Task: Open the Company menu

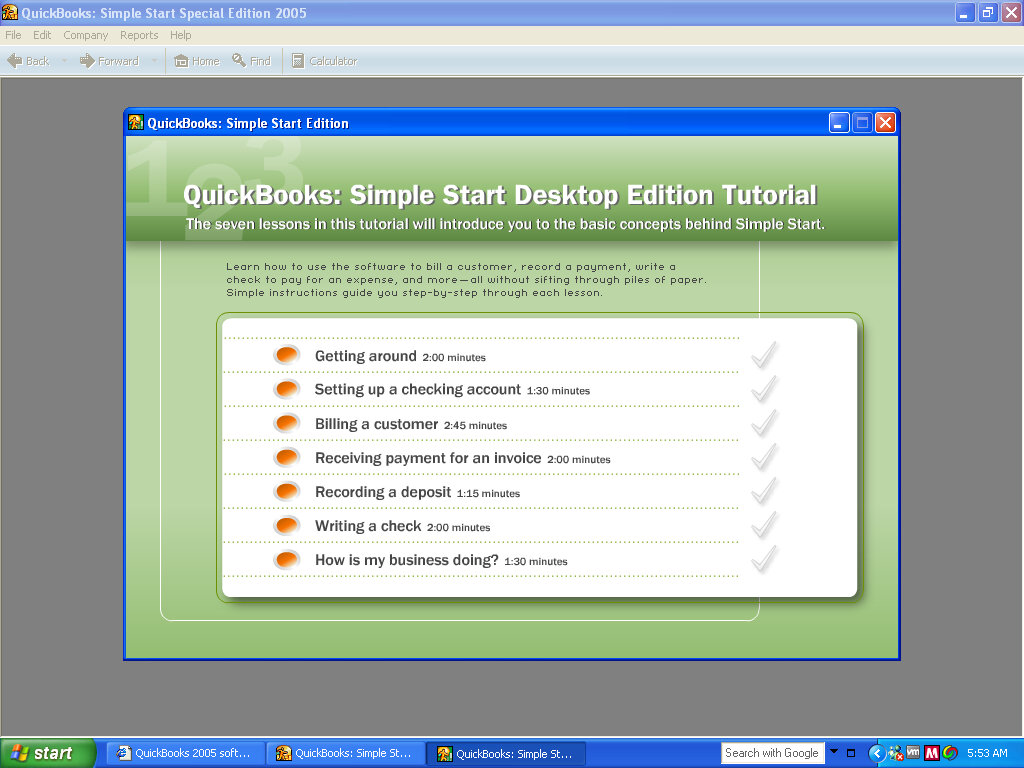Action: [x=85, y=35]
